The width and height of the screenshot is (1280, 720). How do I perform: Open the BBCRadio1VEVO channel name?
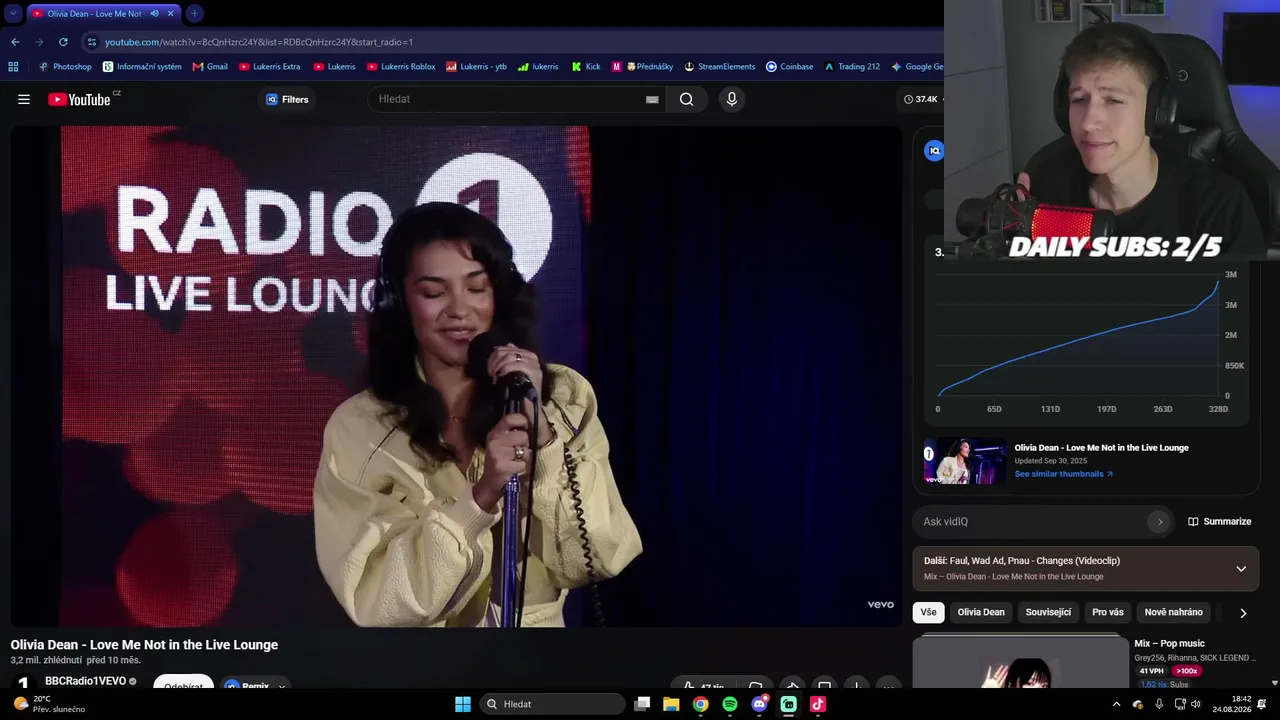click(85, 681)
